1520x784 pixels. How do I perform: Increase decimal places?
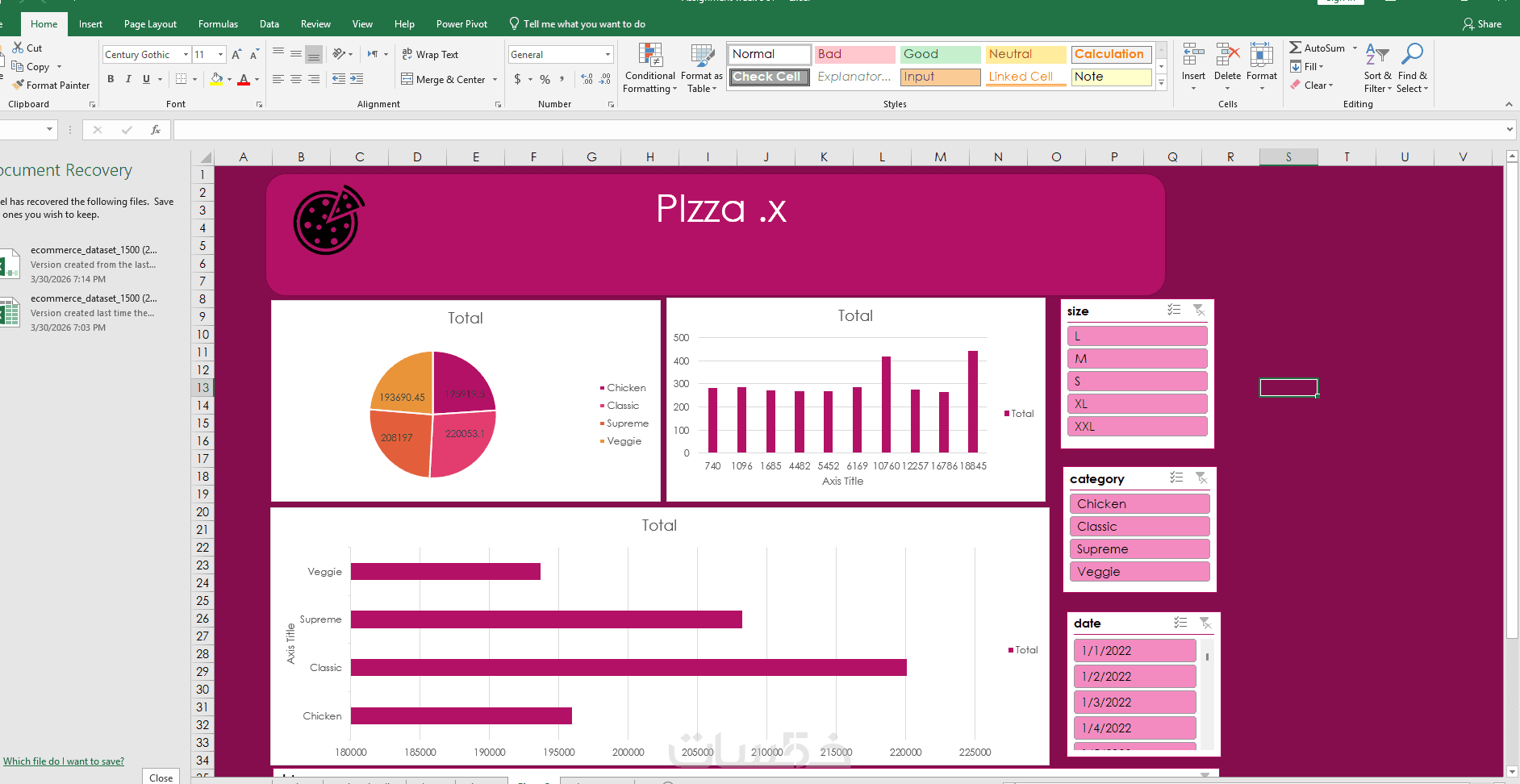coord(587,79)
